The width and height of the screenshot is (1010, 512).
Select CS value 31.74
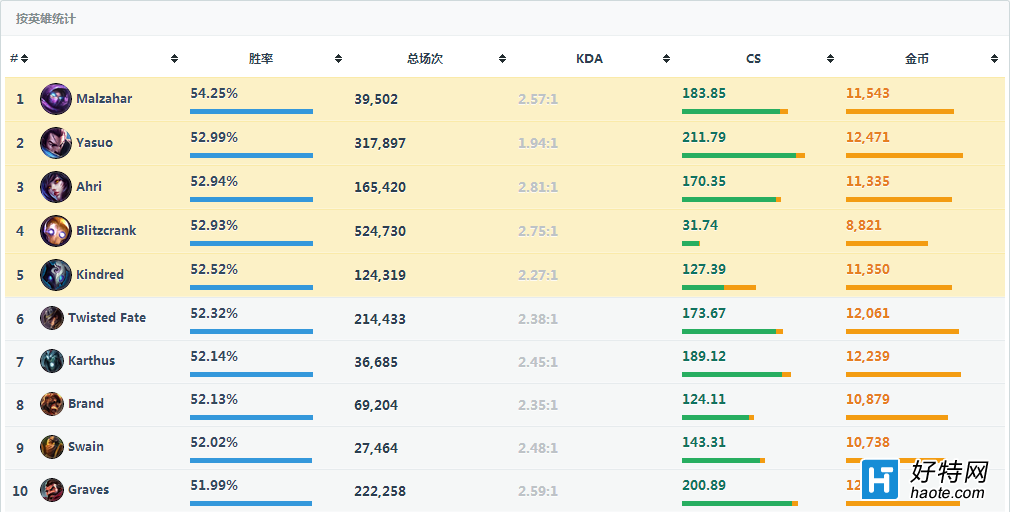(700, 225)
